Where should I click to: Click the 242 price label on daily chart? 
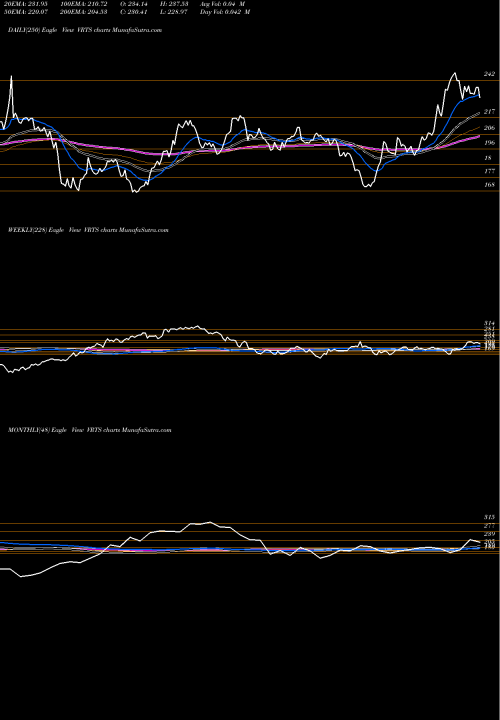point(489,74)
